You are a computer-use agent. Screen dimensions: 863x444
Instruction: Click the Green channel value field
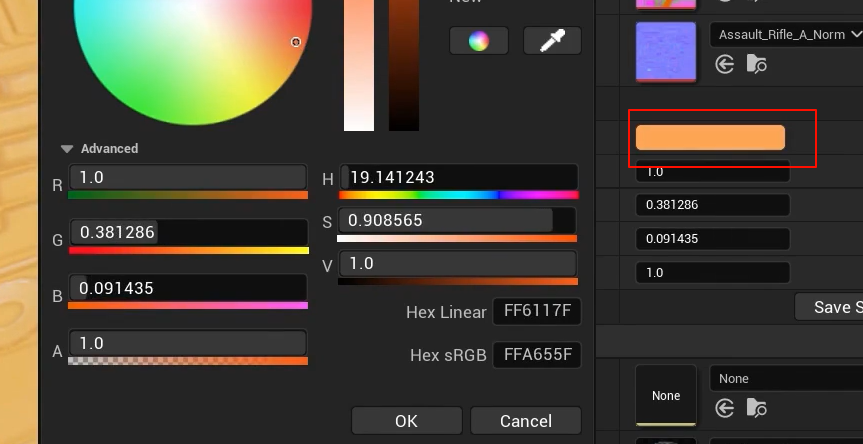point(187,233)
